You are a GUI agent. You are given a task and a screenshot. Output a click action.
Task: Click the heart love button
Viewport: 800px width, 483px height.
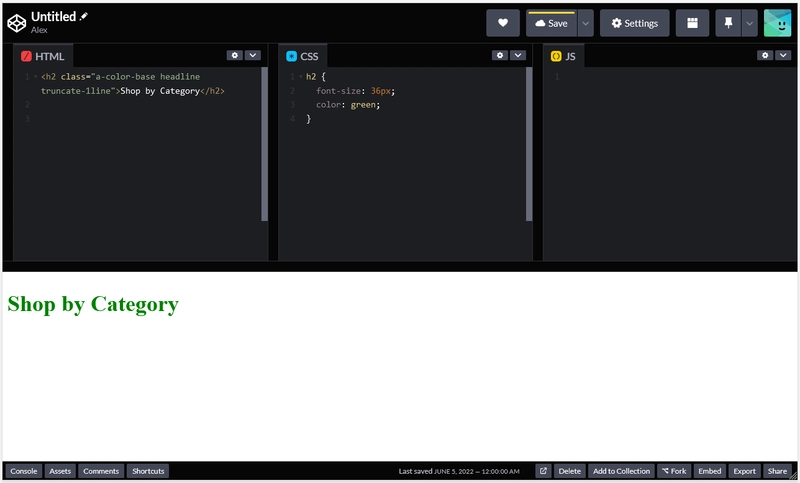click(503, 23)
